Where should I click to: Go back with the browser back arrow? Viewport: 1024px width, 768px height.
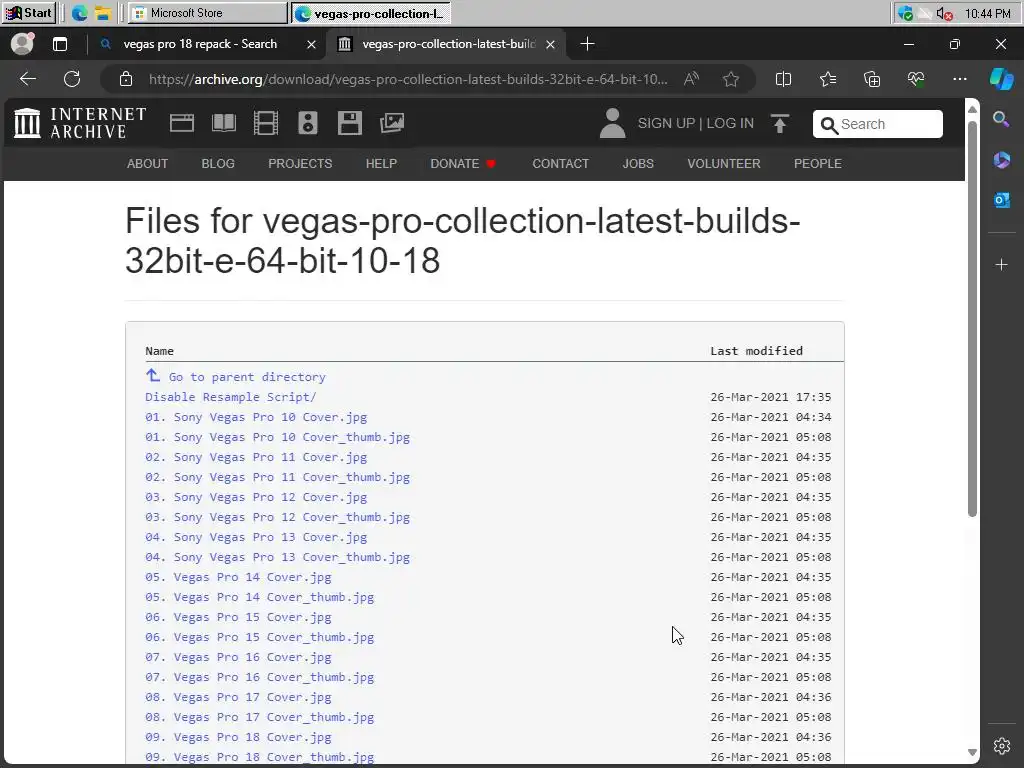click(x=27, y=79)
